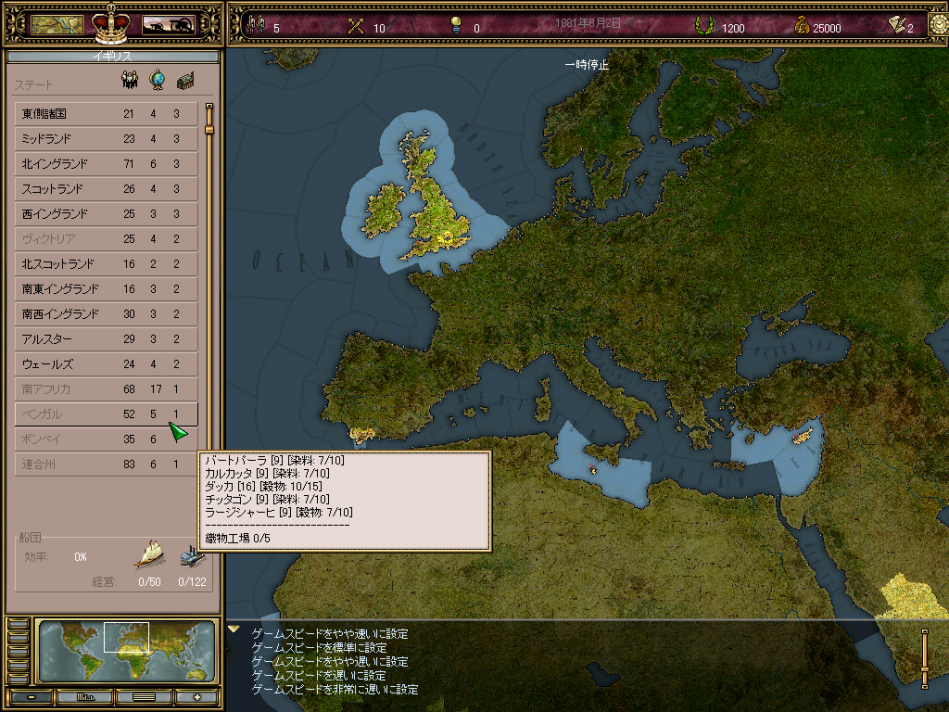
Task: Click the 0/122 steamship value
Action: pyautogui.click(x=192, y=582)
